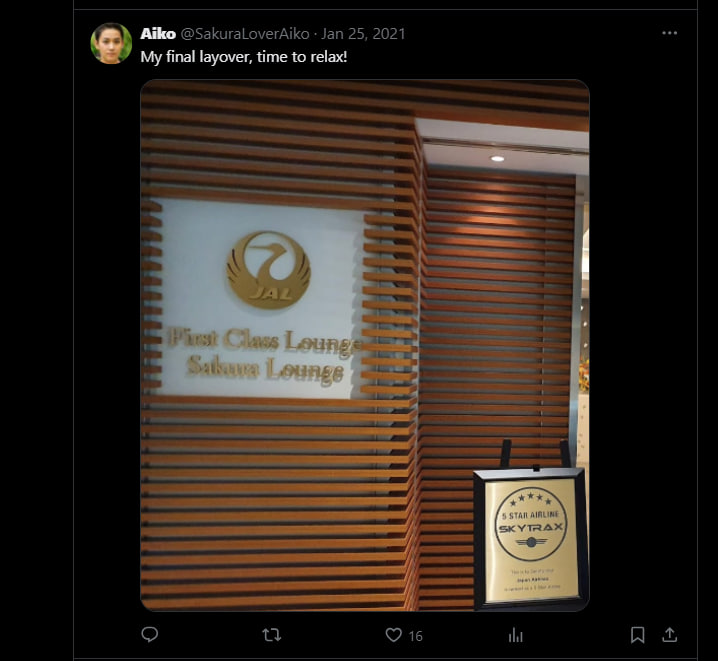Enlarge photo at First Class Lounge sign
The width and height of the screenshot is (718, 661).
(x=265, y=341)
